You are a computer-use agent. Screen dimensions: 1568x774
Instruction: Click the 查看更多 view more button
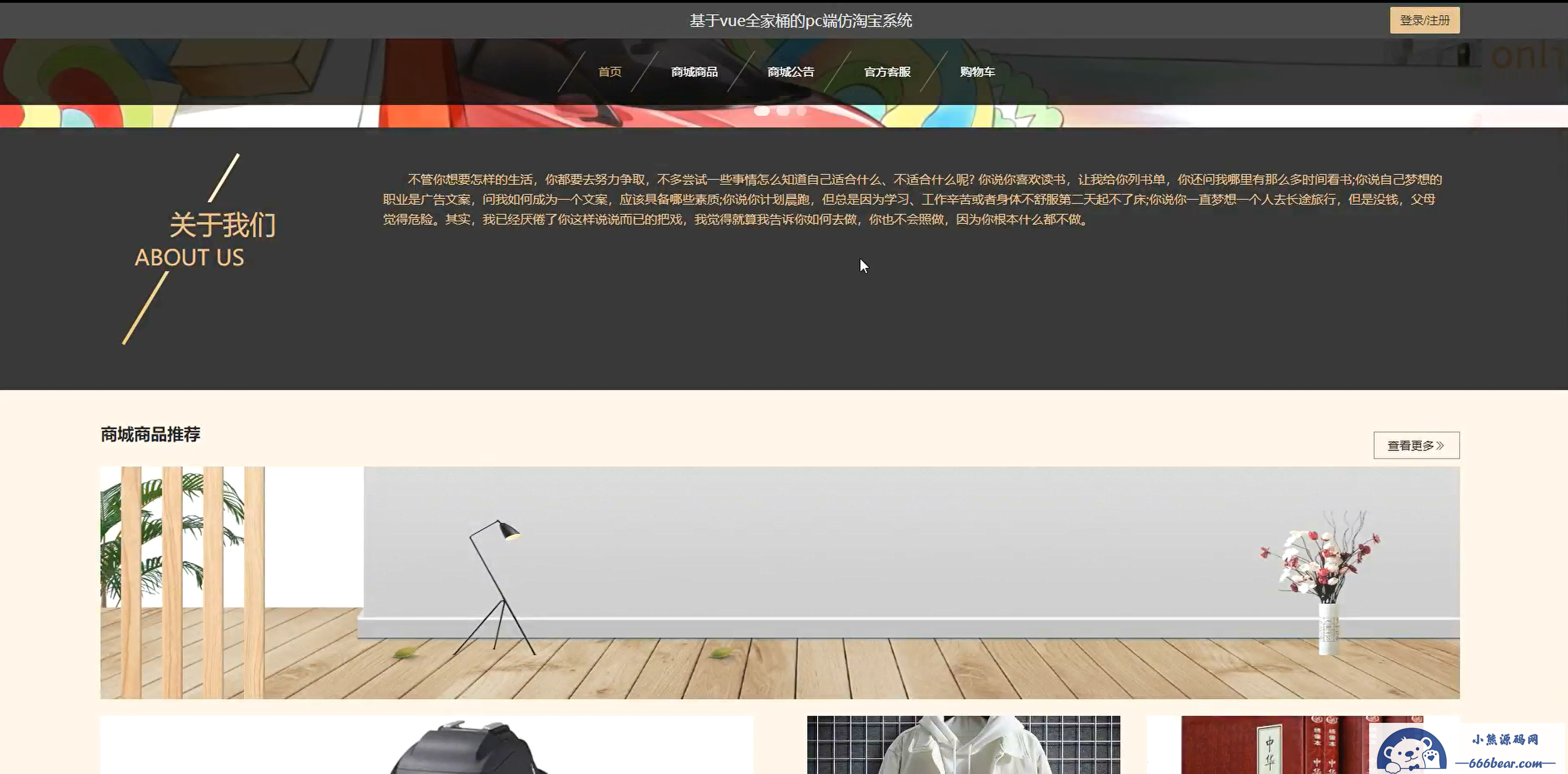click(x=1410, y=445)
